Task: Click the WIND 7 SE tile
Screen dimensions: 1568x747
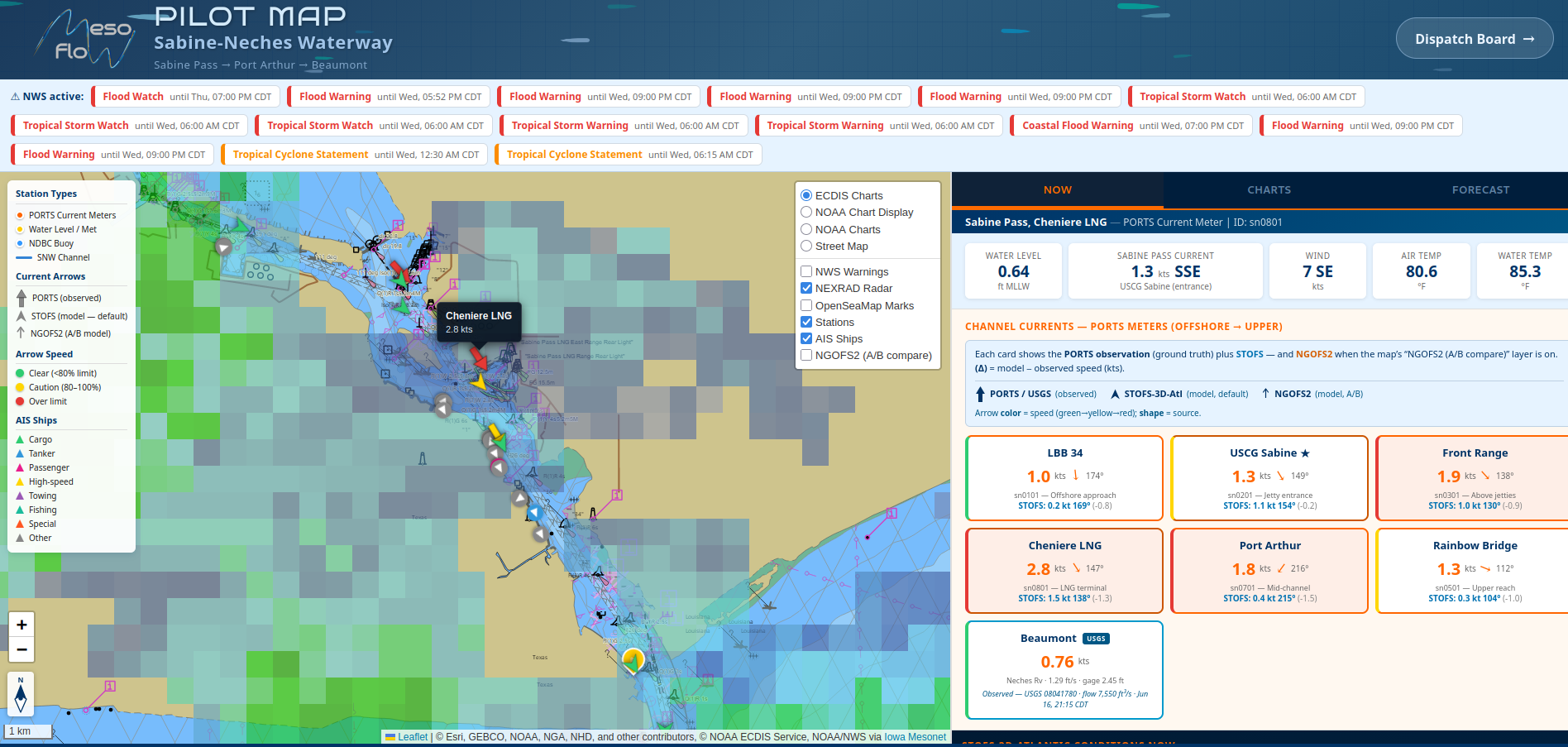Action: point(1317,271)
